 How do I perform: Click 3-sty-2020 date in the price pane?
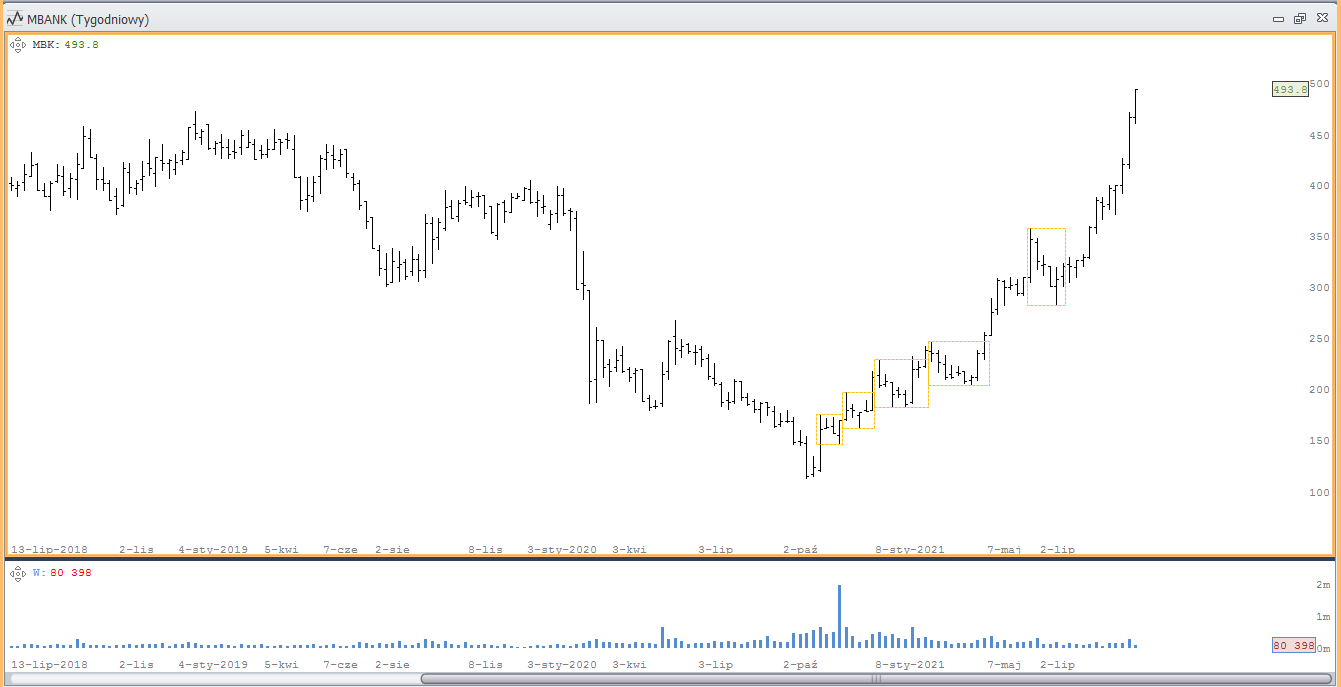(562, 550)
